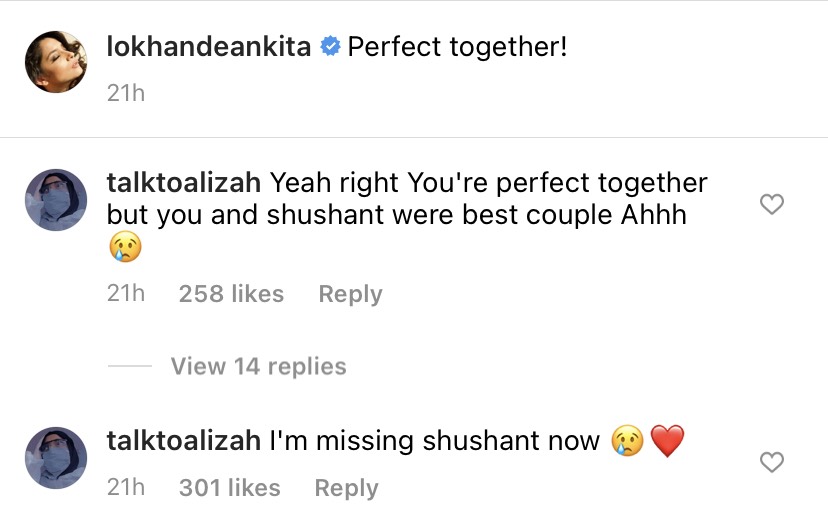
Task: Click the 21h timestamp under 'Perfect together!'
Action: point(126,93)
